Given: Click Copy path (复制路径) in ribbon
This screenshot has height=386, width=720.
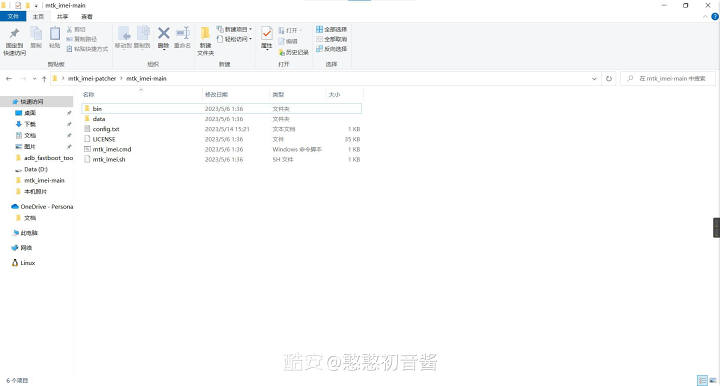Looking at the screenshot, I should coord(82,39).
